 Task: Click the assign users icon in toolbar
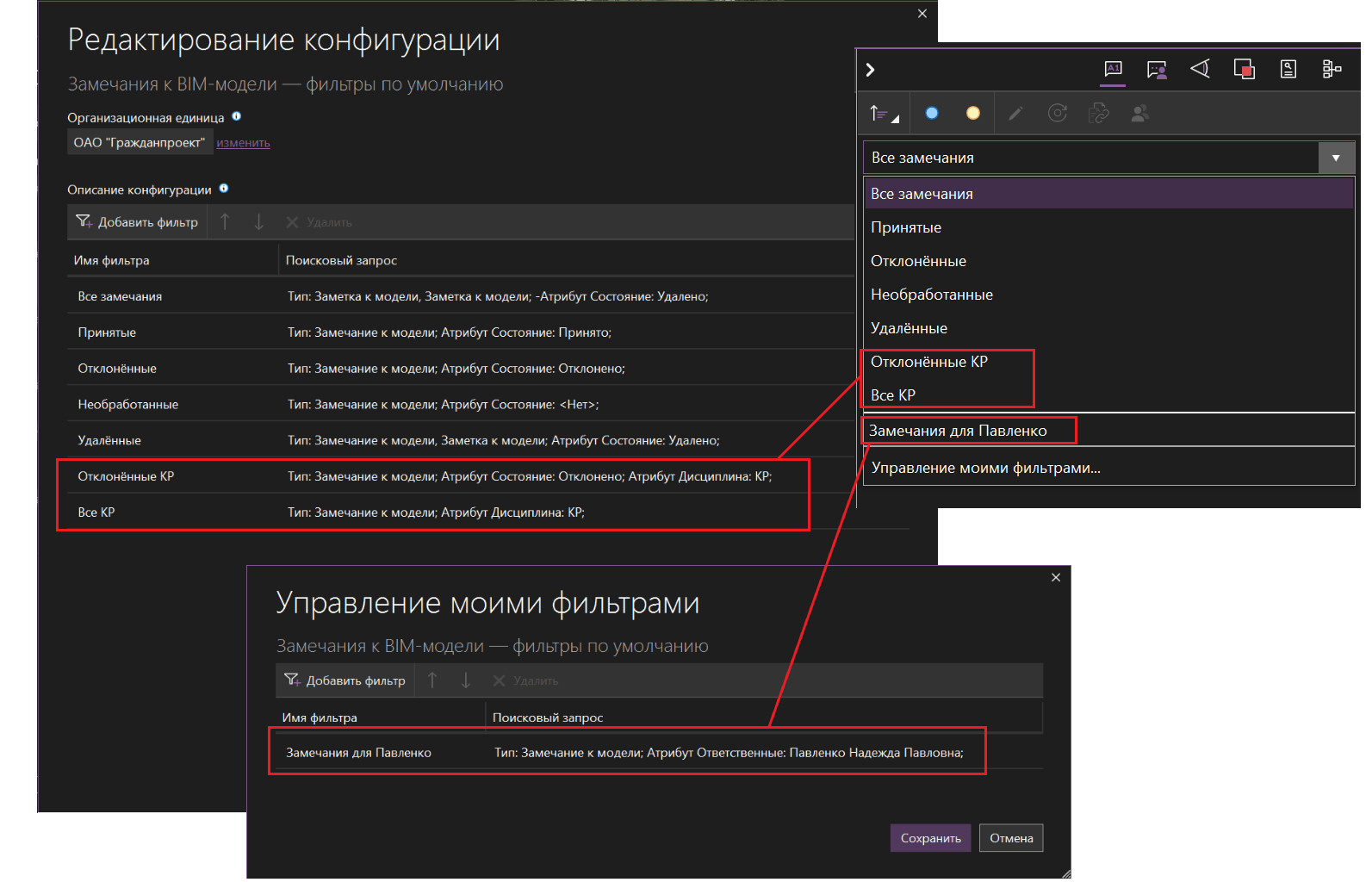(x=1139, y=113)
